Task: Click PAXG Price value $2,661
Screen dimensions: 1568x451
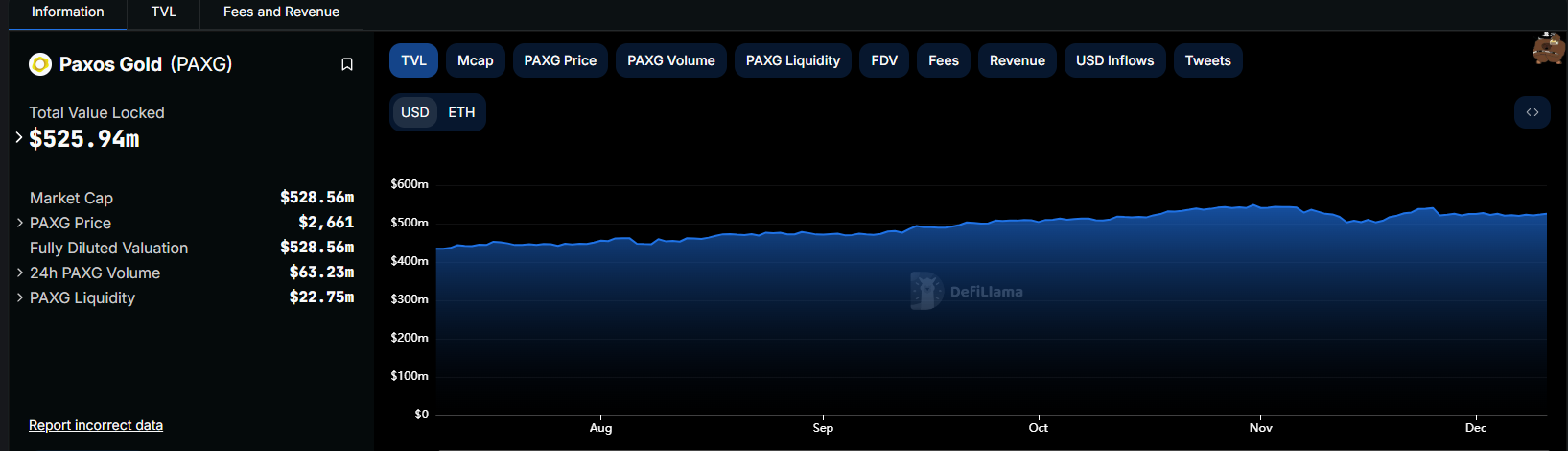Action: click(326, 222)
